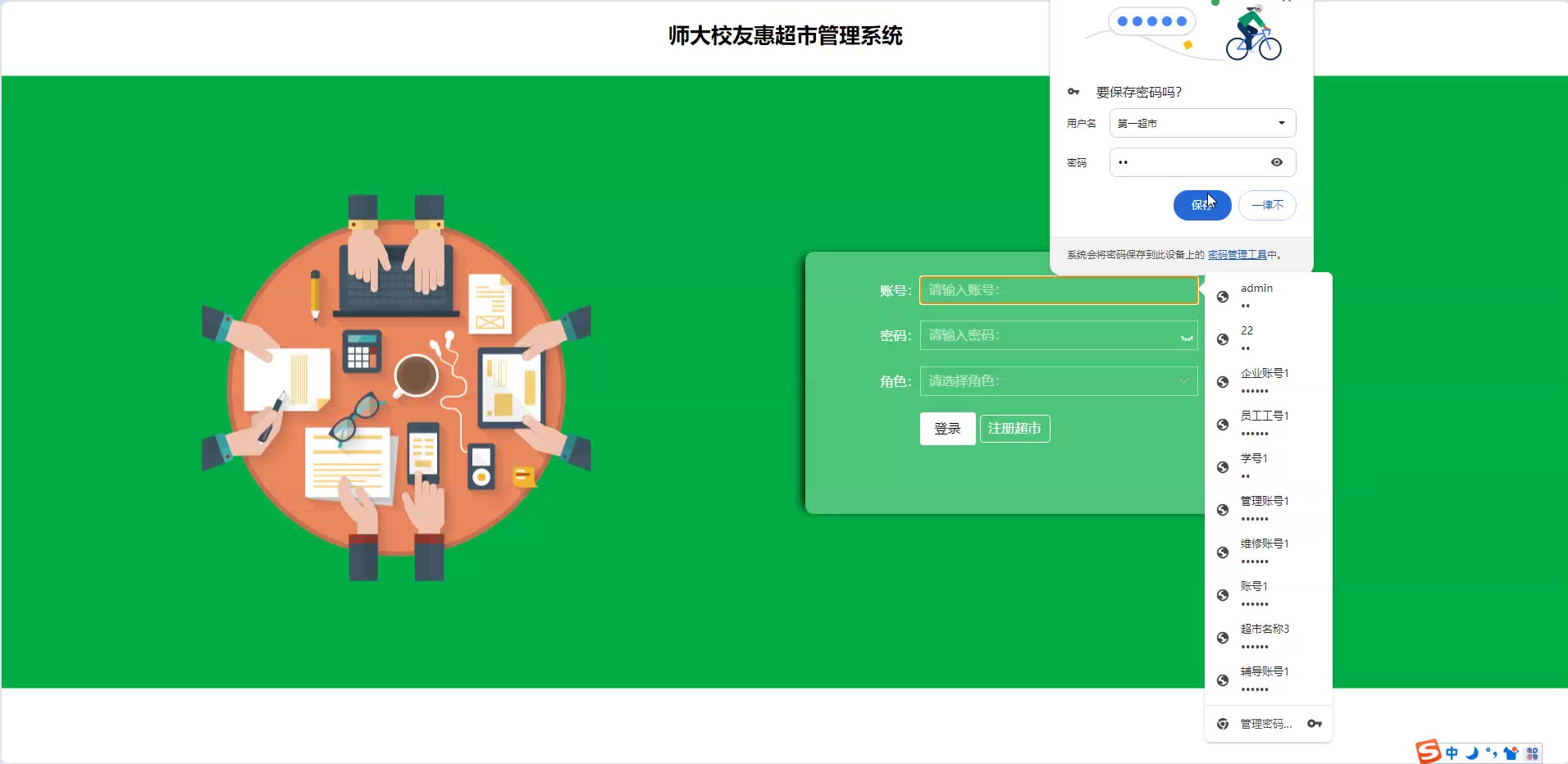Select 管理账号1 from the autofill list
The width and height of the screenshot is (1568, 764).
point(1265,509)
